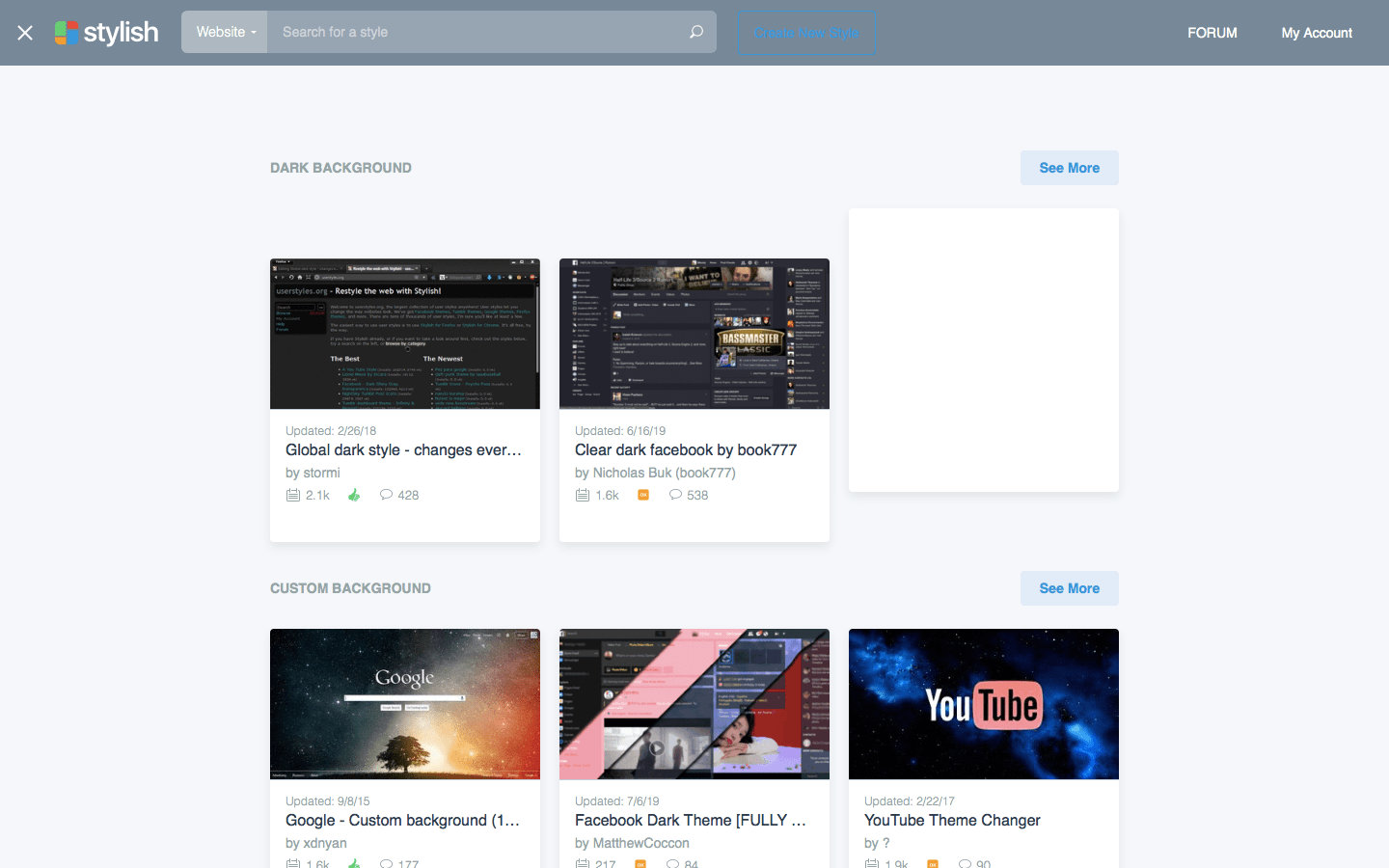Image resolution: width=1389 pixels, height=868 pixels.
Task: Open Clear dark facebook thumbnail
Action: [x=694, y=334]
